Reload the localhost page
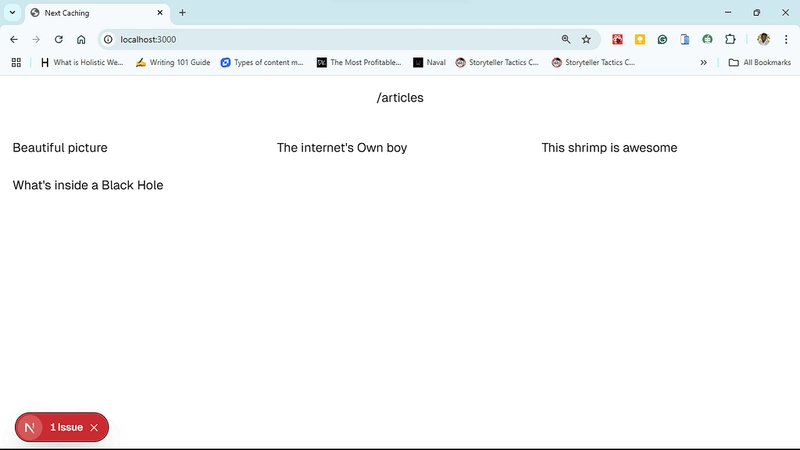The height and width of the screenshot is (450, 800). [x=59, y=39]
